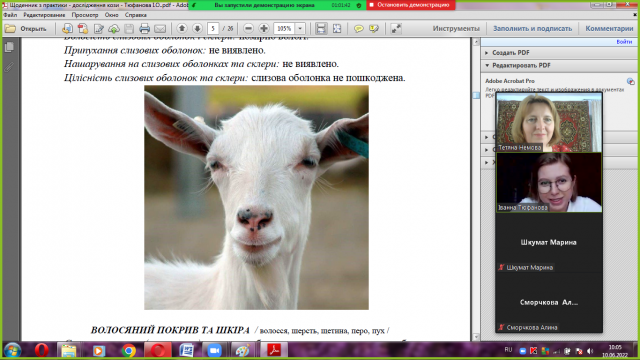Screen dimensions: 640x360
Task: Open Opera browser from taskbar
Action: (42, 350)
